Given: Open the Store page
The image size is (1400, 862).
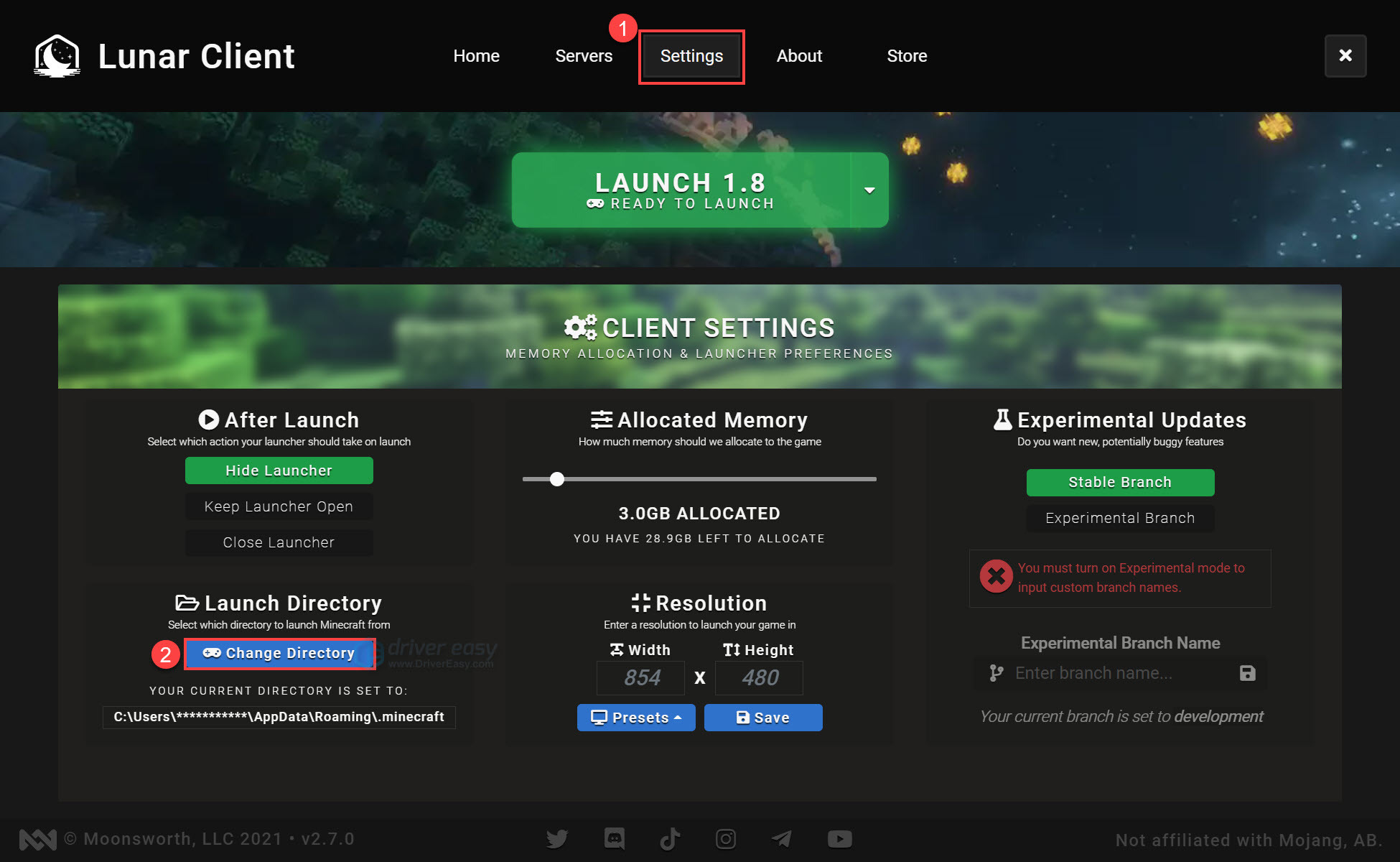Looking at the screenshot, I should coord(907,55).
